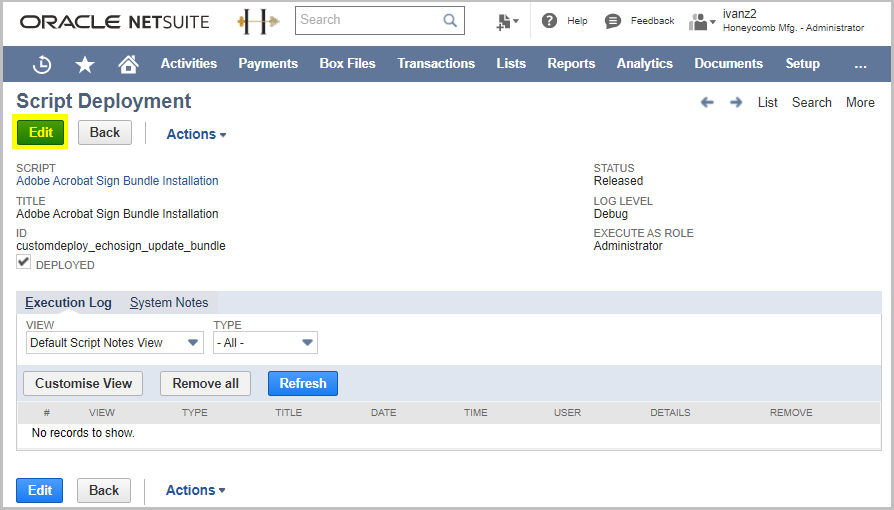Click the green Edit button at top
The height and width of the screenshot is (510, 894).
coord(40,132)
